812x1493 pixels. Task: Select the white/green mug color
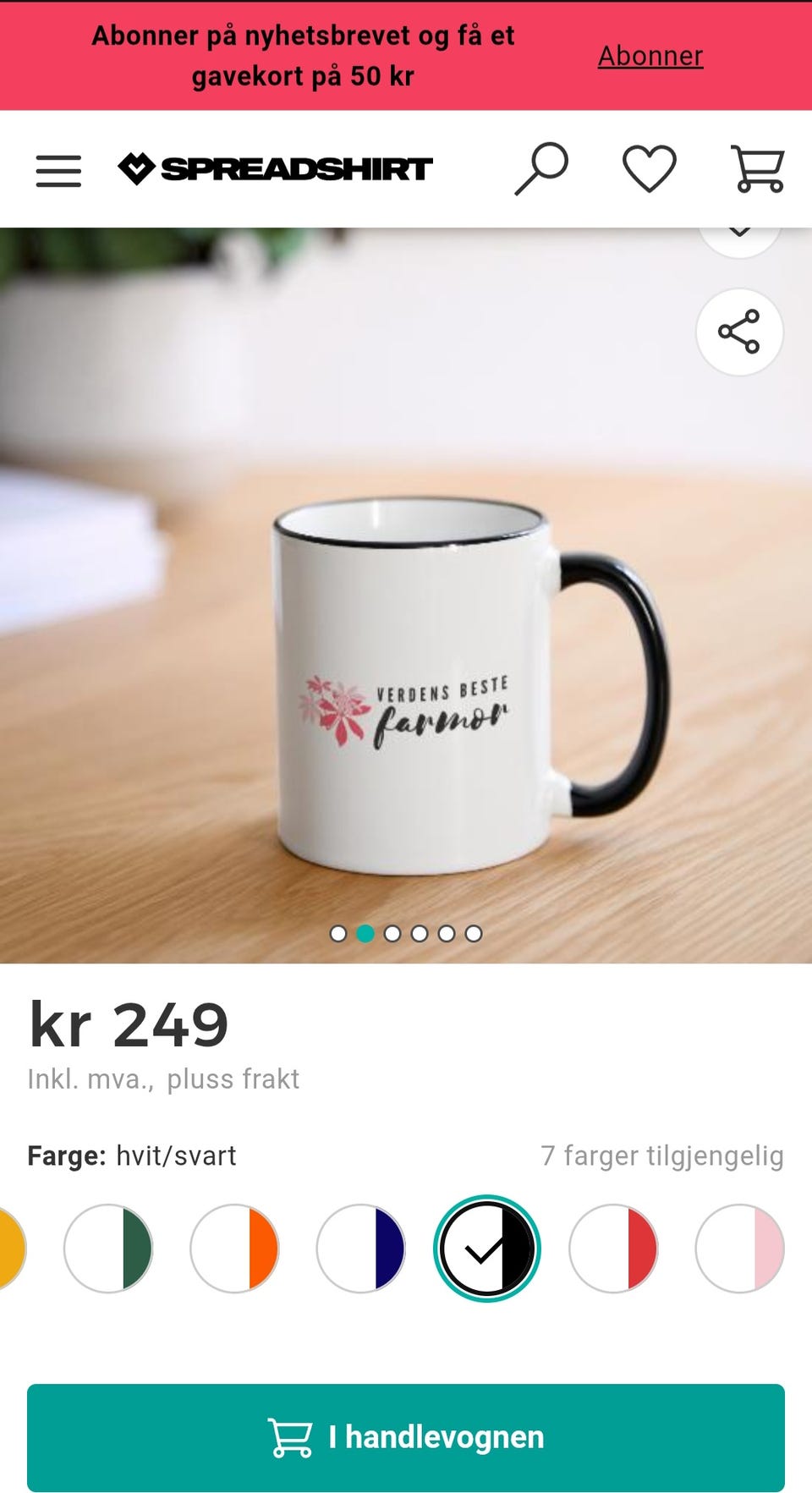108,1249
